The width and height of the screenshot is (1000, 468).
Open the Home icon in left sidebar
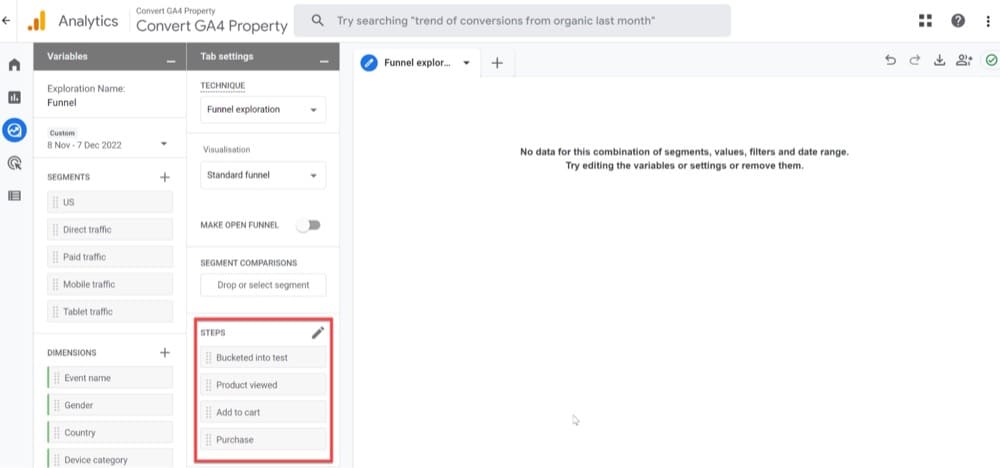point(14,65)
